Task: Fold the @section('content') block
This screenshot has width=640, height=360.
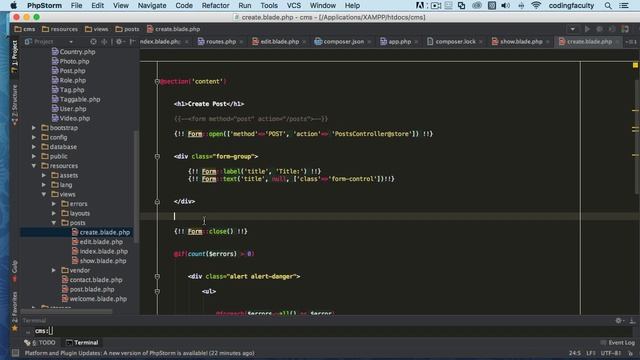Action: pos(157,82)
